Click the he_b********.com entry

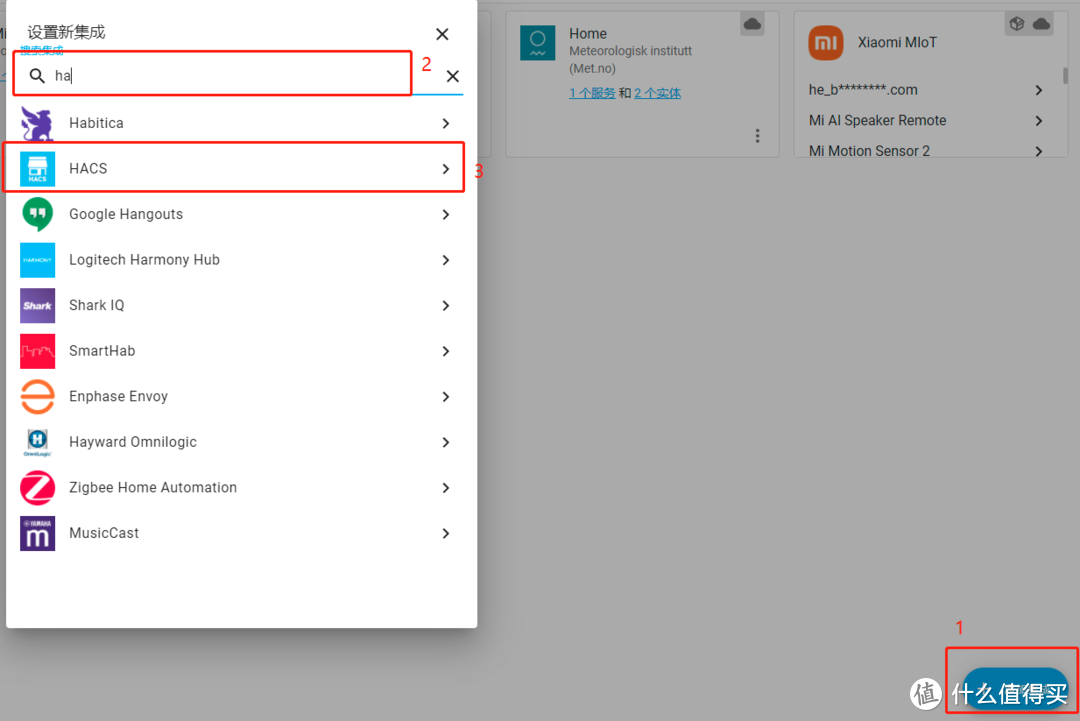click(x=926, y=90)
